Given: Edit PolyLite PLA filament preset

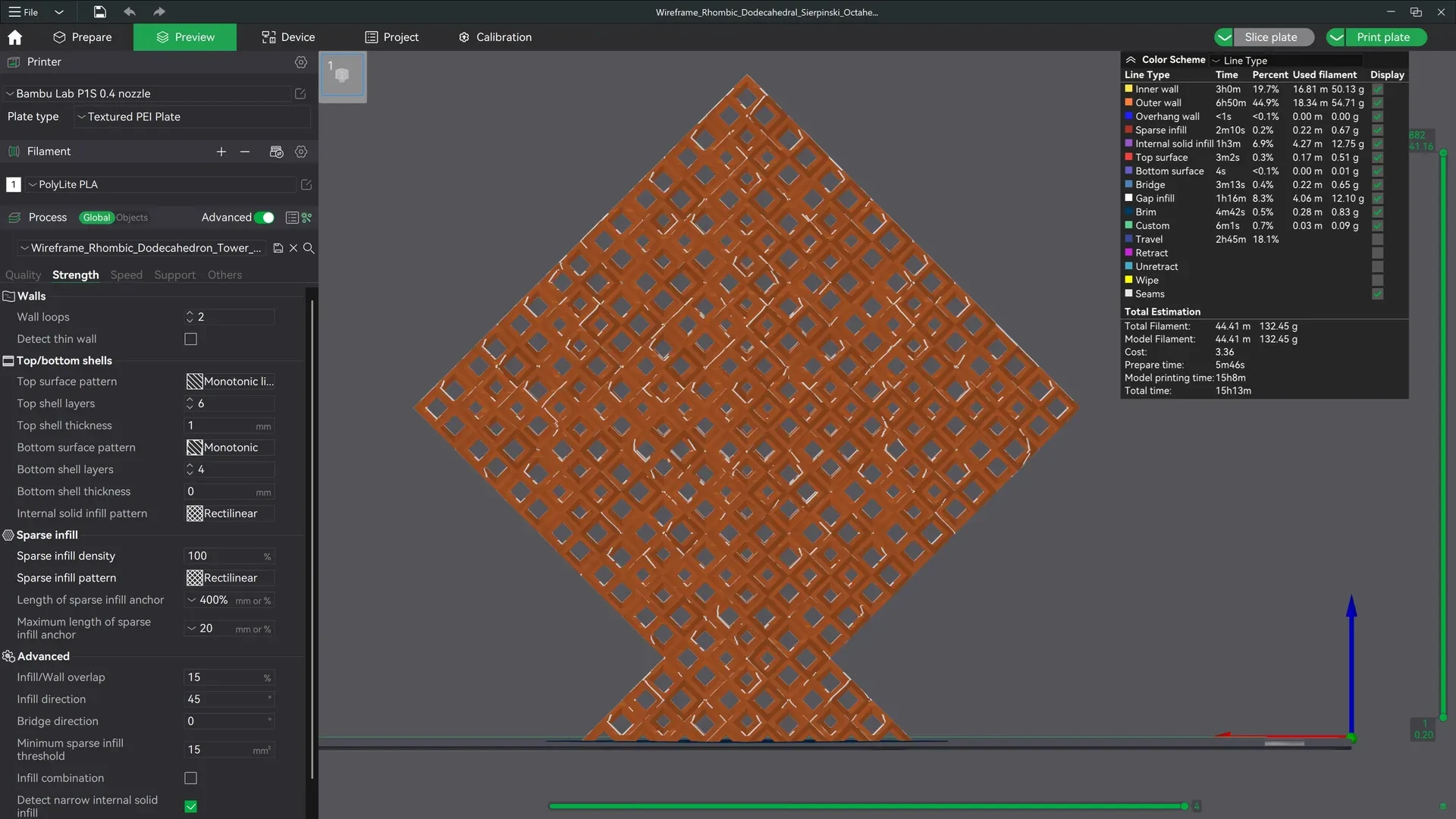Looking at the screenshot, I should (306, 184).
